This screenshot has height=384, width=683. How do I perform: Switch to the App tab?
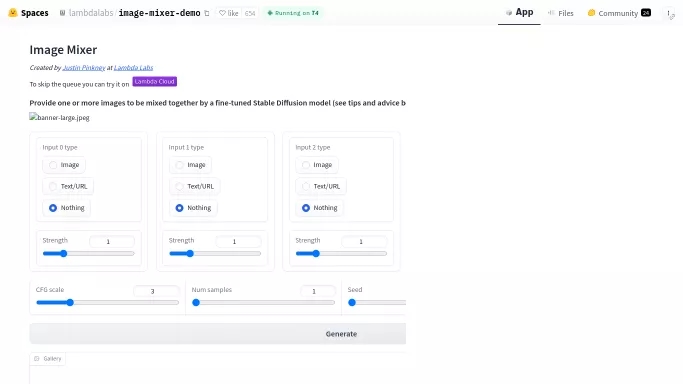519,13
